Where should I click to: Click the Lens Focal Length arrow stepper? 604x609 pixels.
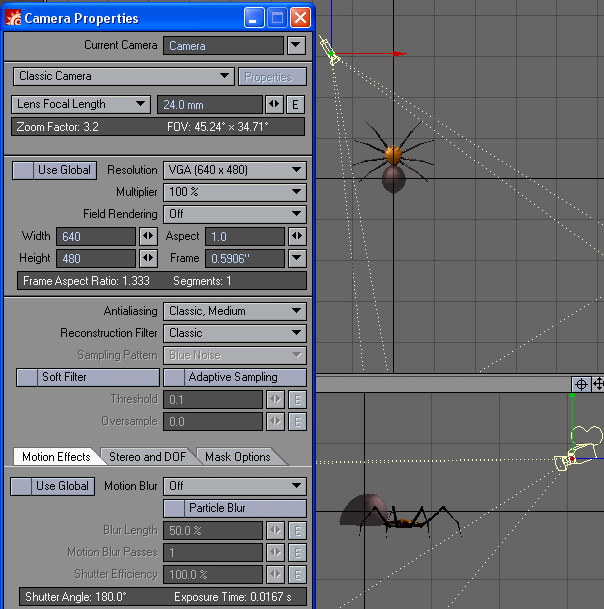tap(275, 105)
